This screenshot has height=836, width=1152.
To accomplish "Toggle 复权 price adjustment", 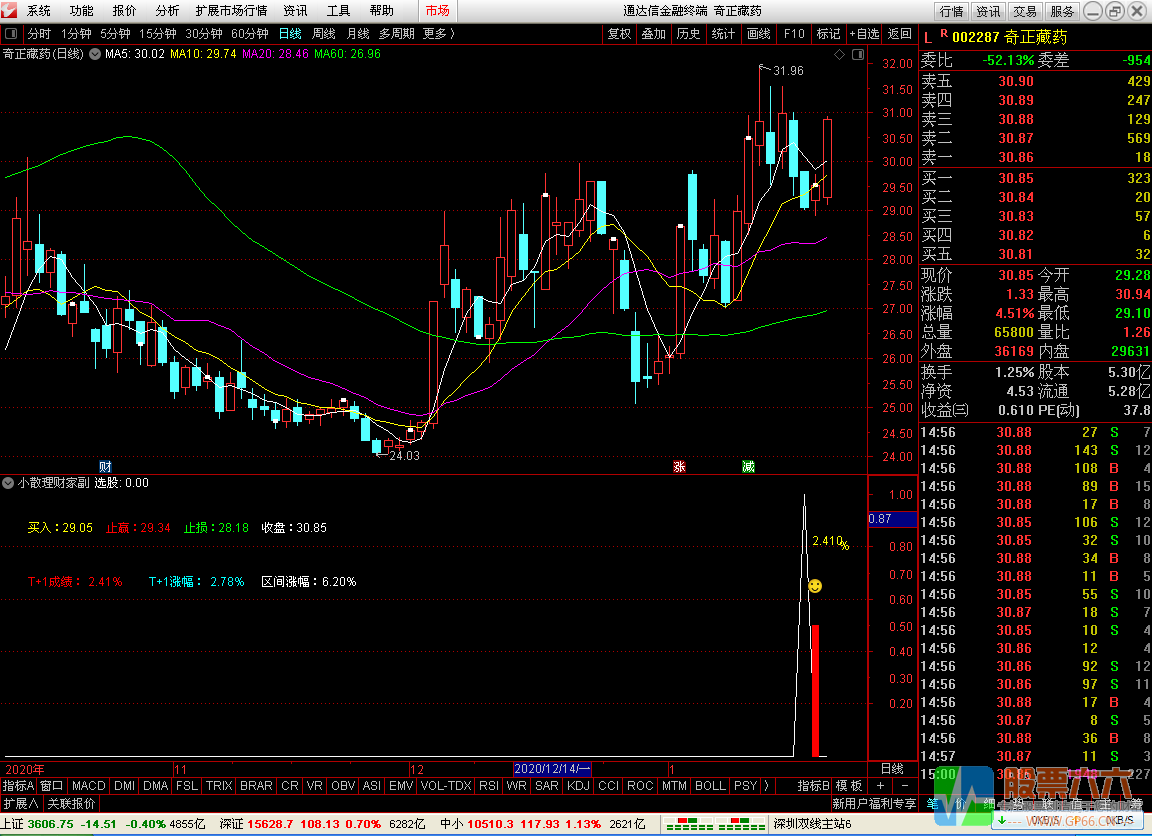I will pos(619,33).
